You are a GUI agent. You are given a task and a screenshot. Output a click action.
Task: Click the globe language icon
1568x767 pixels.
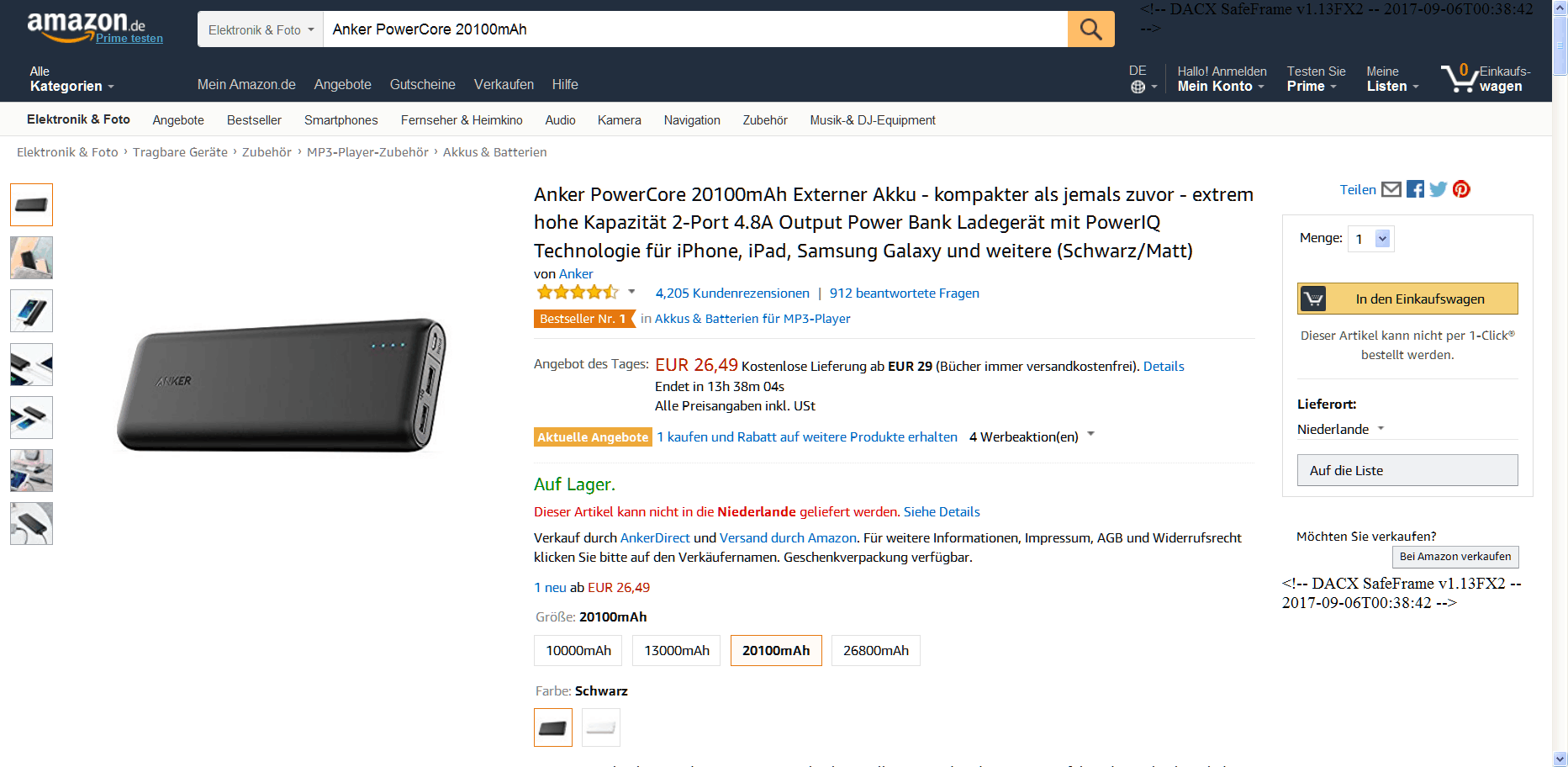pyautogui.click(x=1138, y=87)
